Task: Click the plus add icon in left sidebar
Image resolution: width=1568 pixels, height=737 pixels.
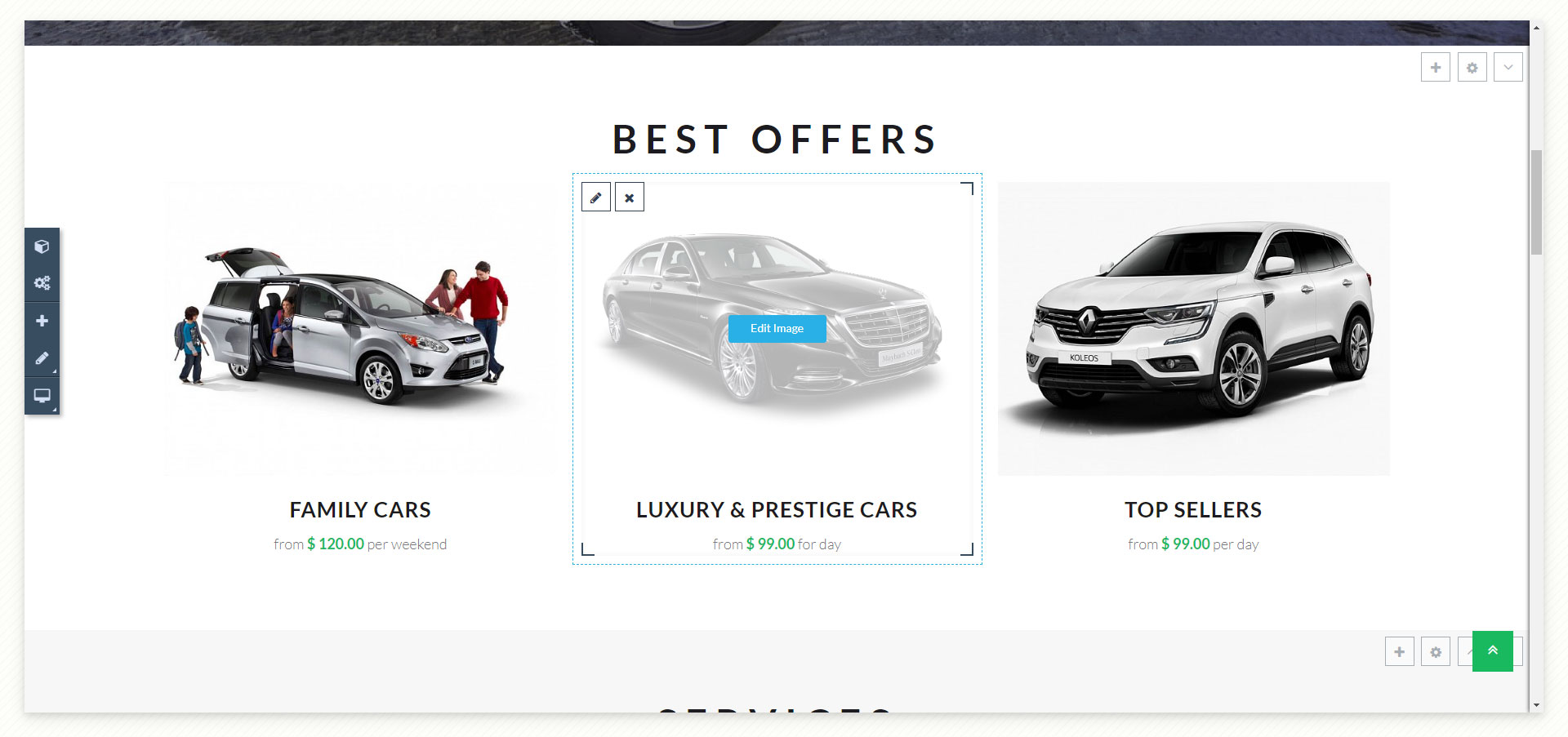Action: pyautogui.click(x=42, y=321)
